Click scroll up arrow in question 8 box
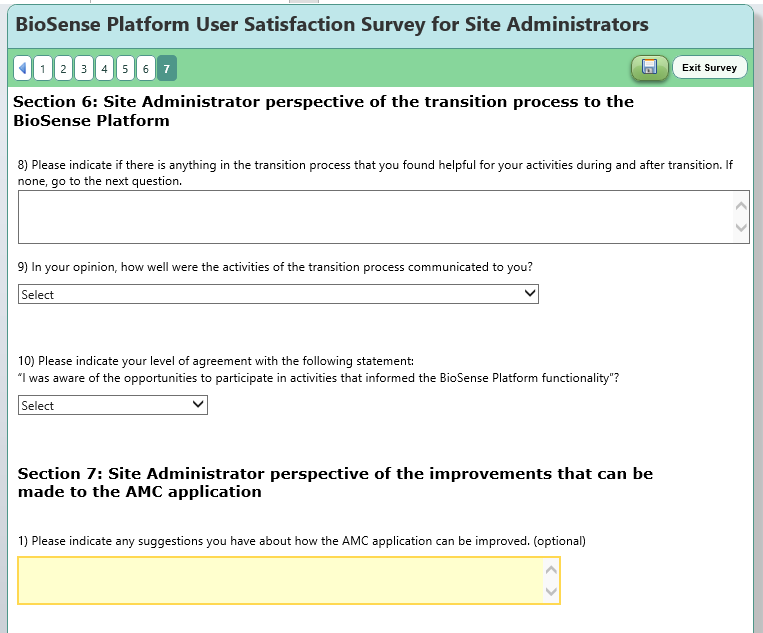Screen dimensions: 763x633 (741, 206)
